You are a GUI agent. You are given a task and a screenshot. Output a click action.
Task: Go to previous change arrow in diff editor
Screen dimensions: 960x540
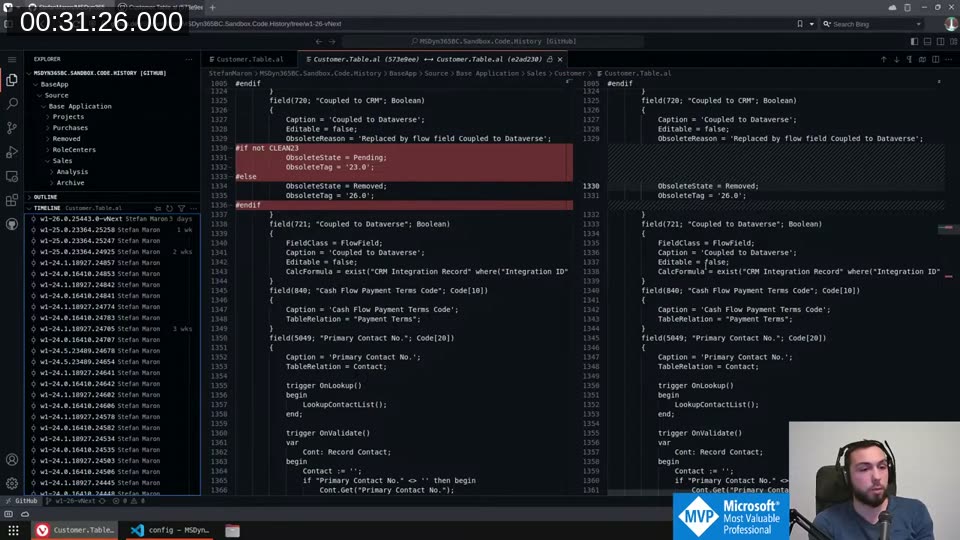tap(883, 59)
